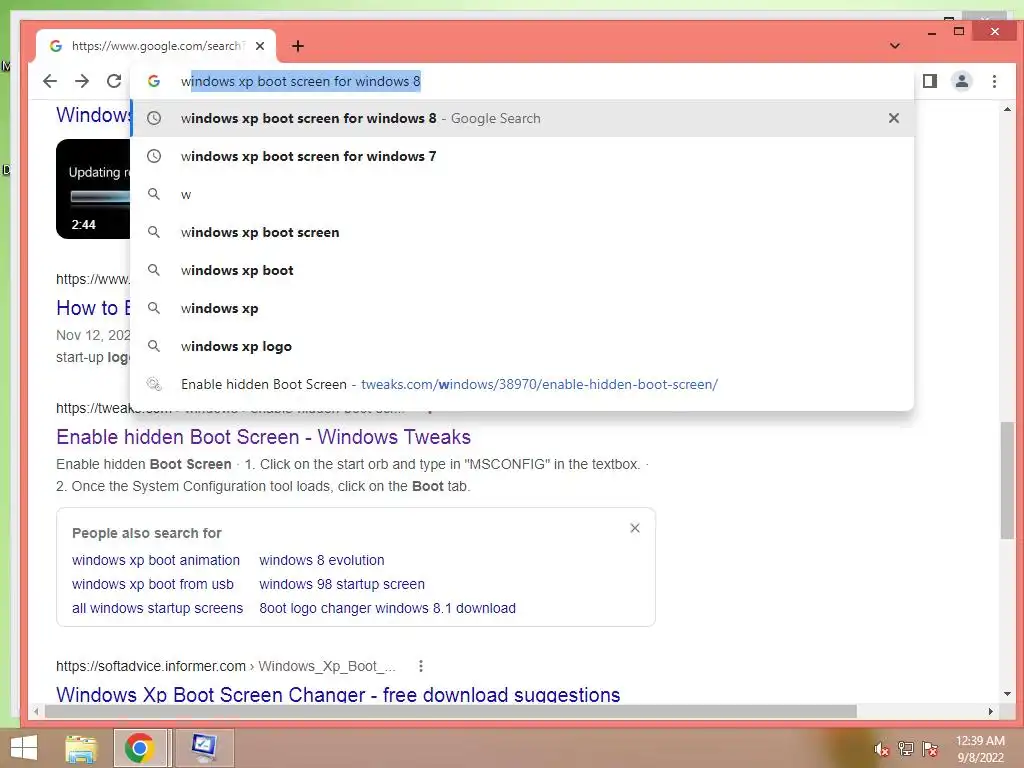
Task: Pick the 'windows xp boot screen' suggestion
Action: click(x=522, y=232)
